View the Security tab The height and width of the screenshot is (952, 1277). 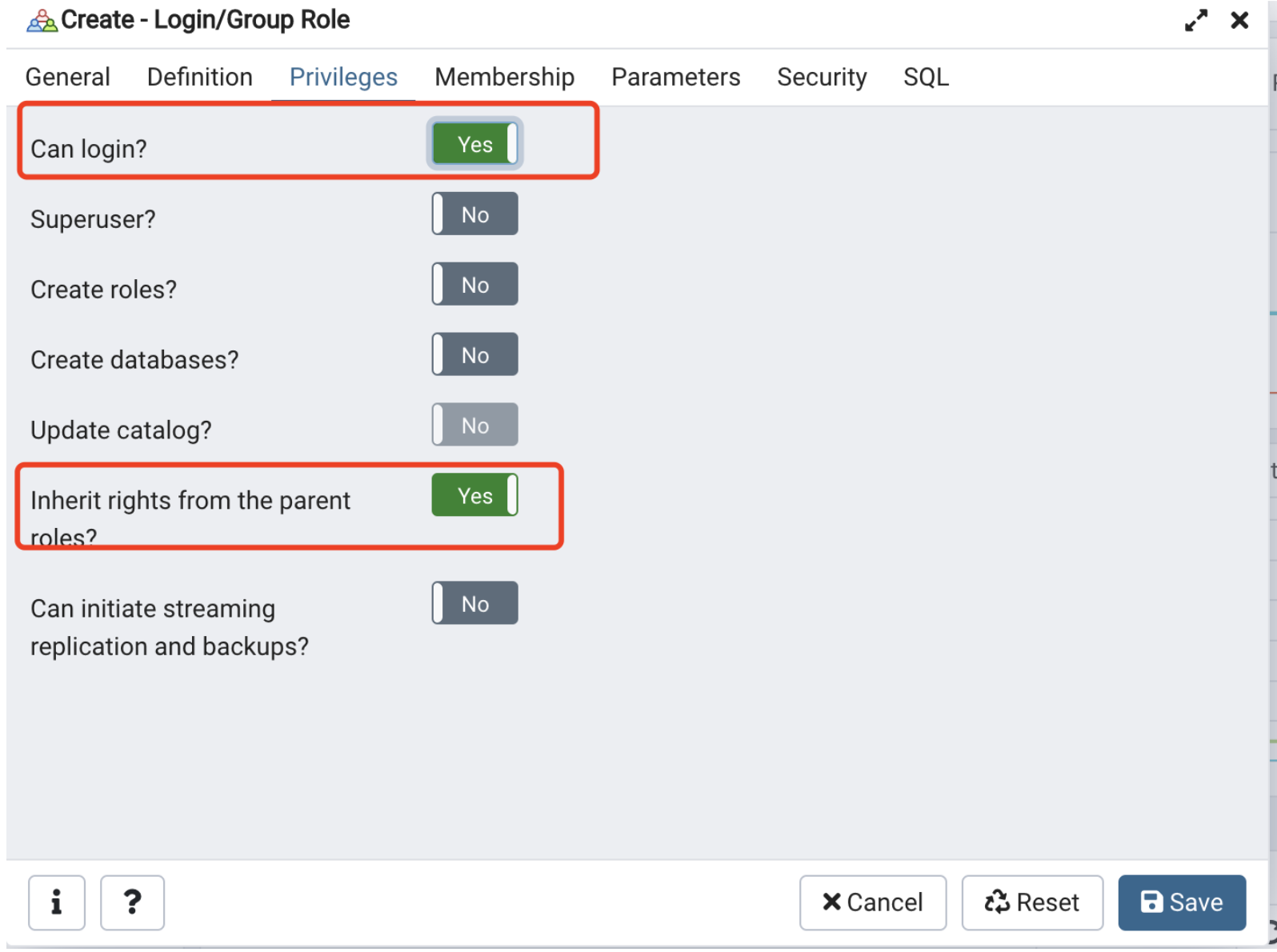822,77
